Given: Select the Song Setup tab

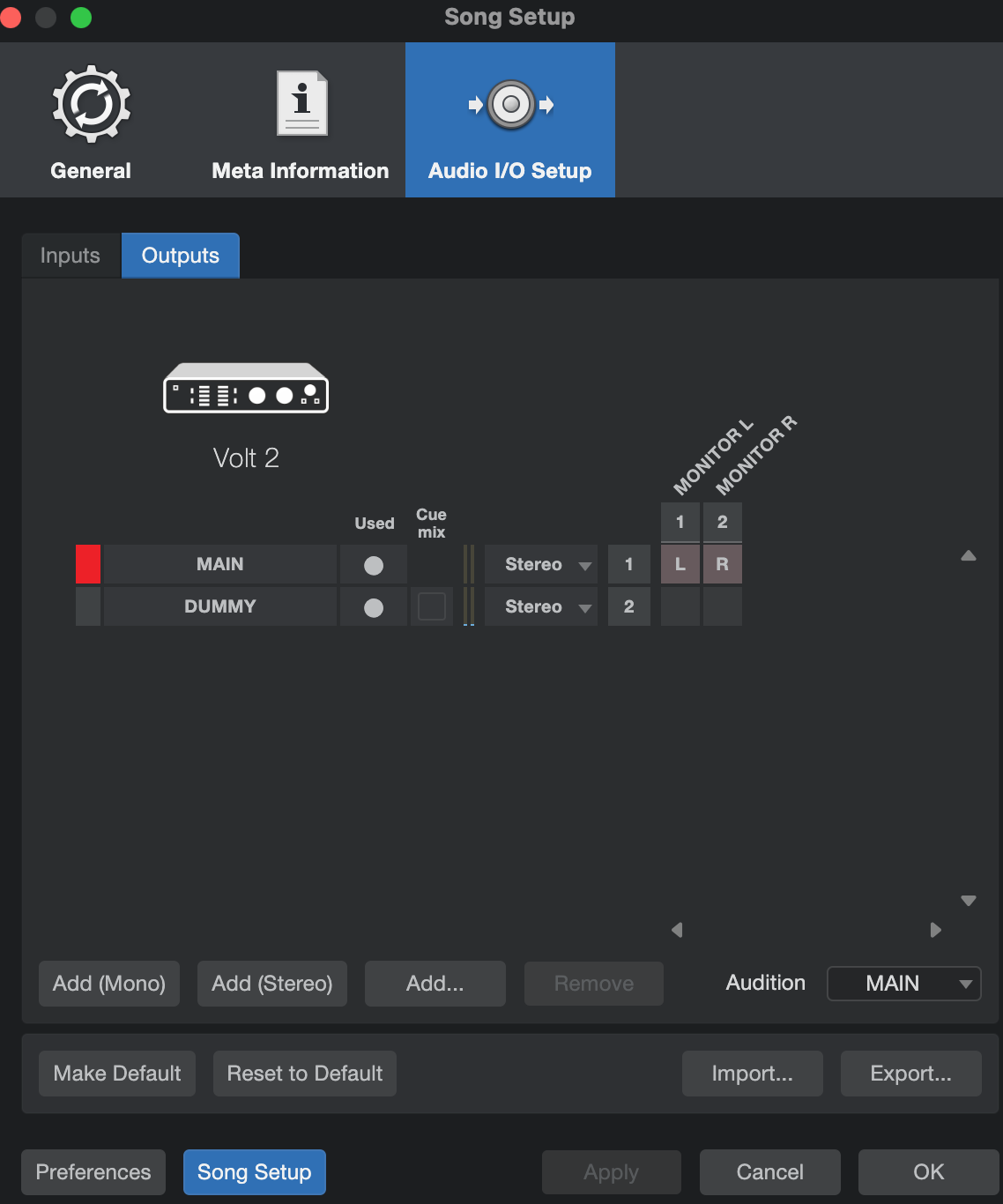Looking at the screenshot, I should (254, 1172).
